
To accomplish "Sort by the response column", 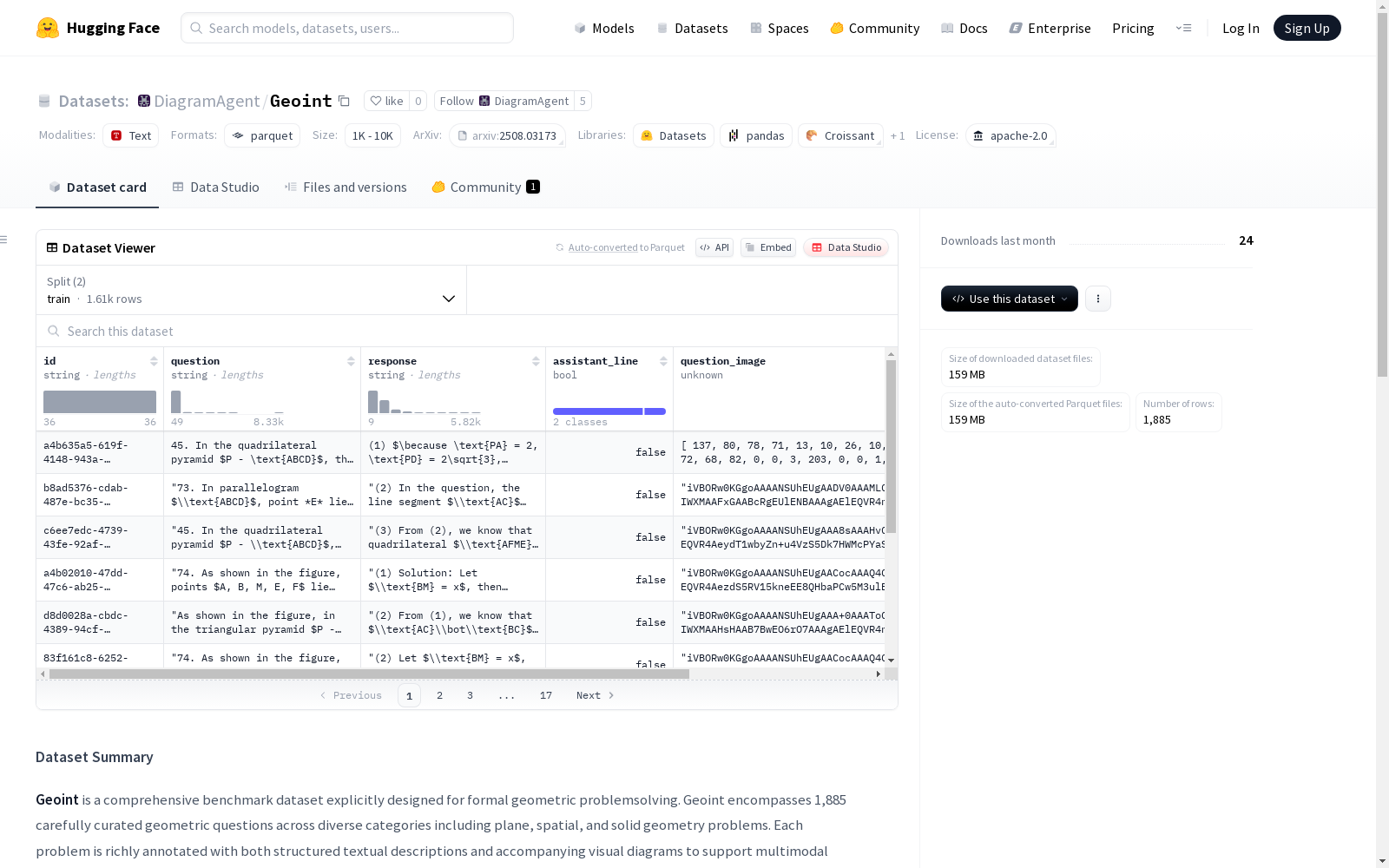I will tap(536, 361).
